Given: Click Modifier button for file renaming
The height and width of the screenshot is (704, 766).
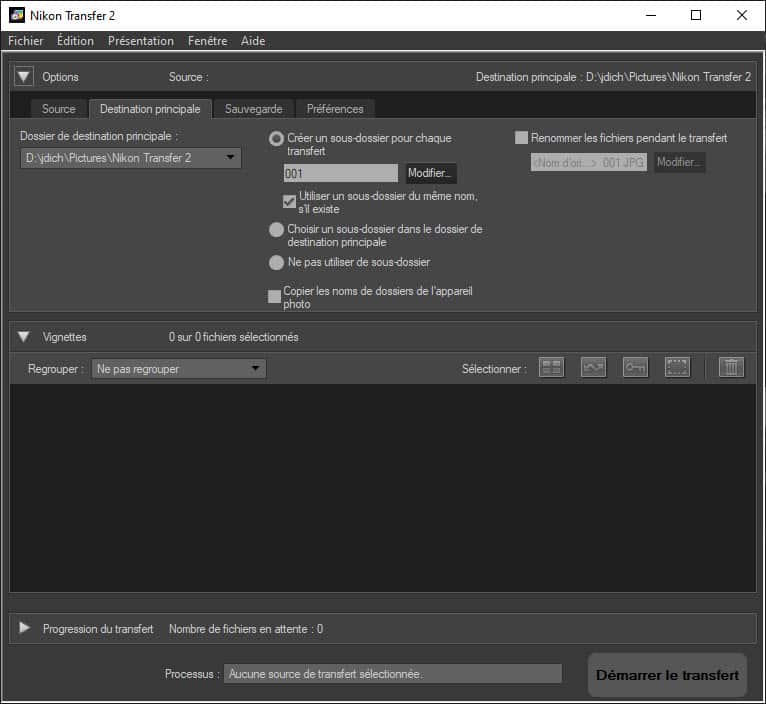Looking at the screenshot, I should coord(679,162).
